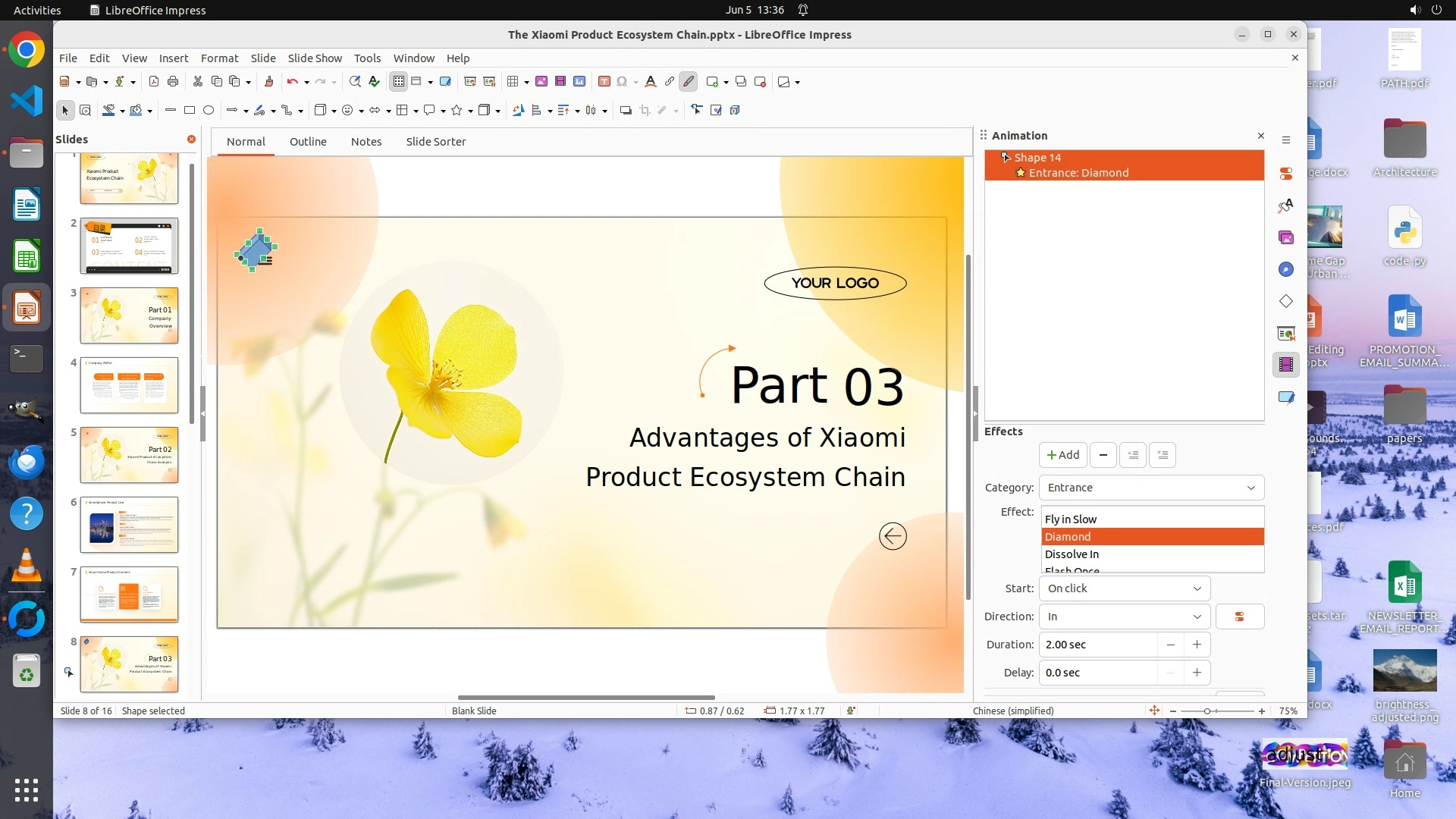The width and height of the screenshot is (1456, 819).
Task: Click the Insert Chart icon
Action: [579, 82]
